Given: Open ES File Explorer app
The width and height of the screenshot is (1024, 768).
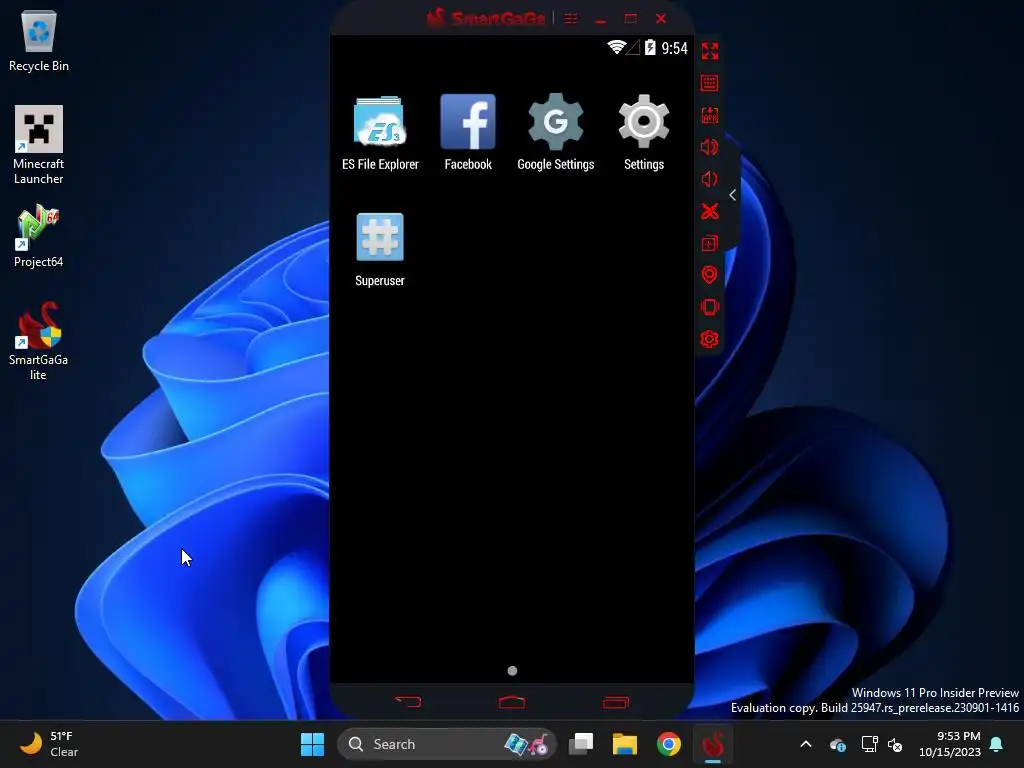Looking at the screenshot, I should click(x=380, y=133).
